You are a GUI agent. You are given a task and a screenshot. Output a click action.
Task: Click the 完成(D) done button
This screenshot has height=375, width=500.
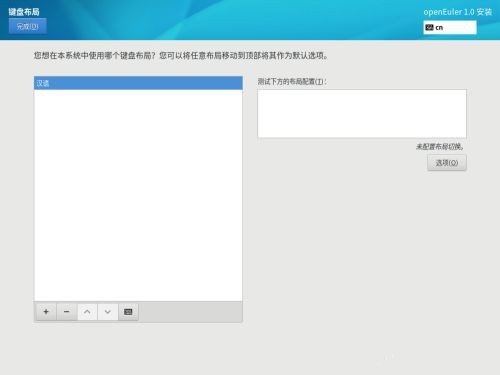pyautogui.click(x=28, y=26)
